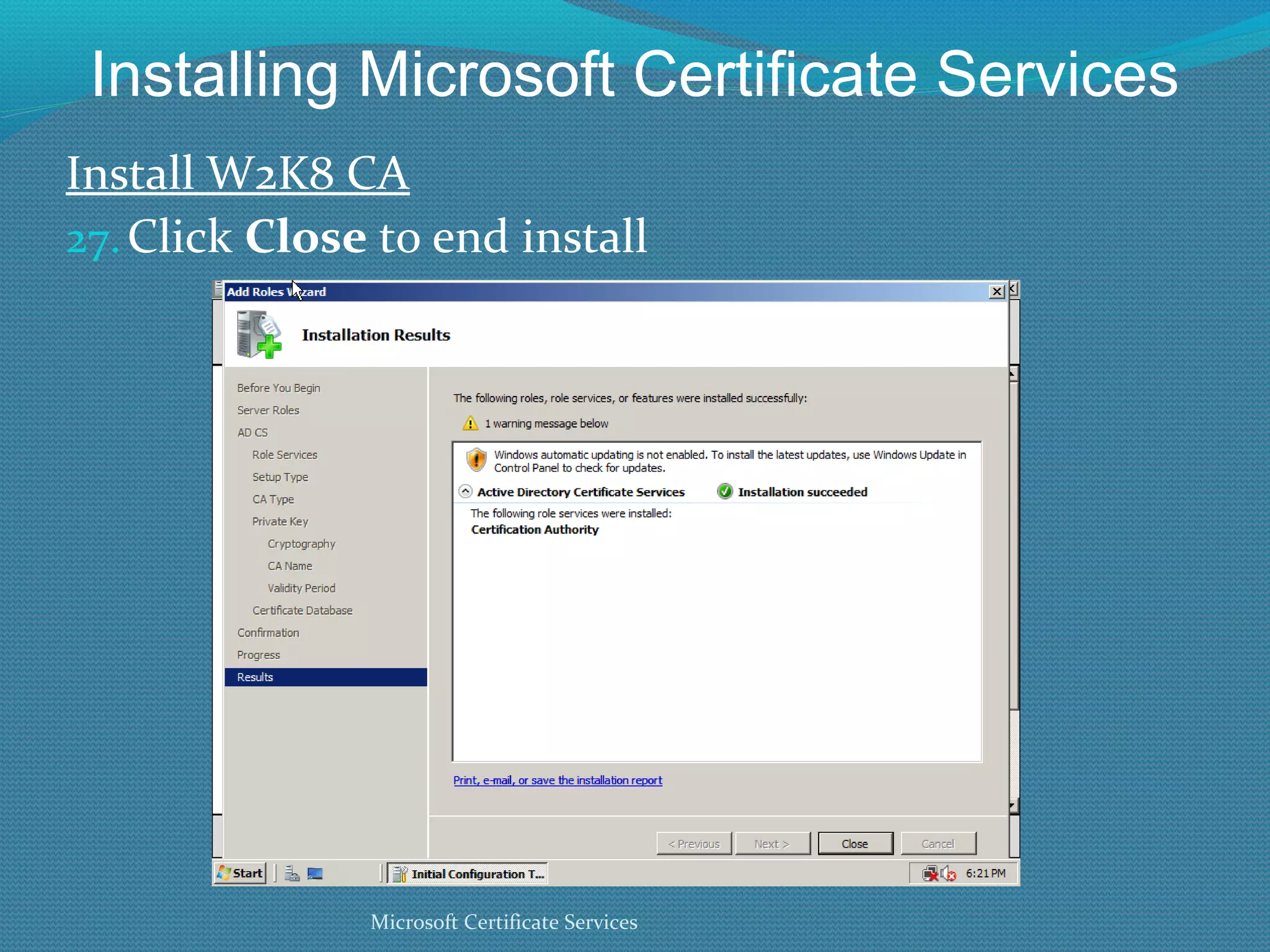The width and height of the screenshot is (1270, 952).
Task: Click the grayed-out Cancel button
Action: pos(938,844)
